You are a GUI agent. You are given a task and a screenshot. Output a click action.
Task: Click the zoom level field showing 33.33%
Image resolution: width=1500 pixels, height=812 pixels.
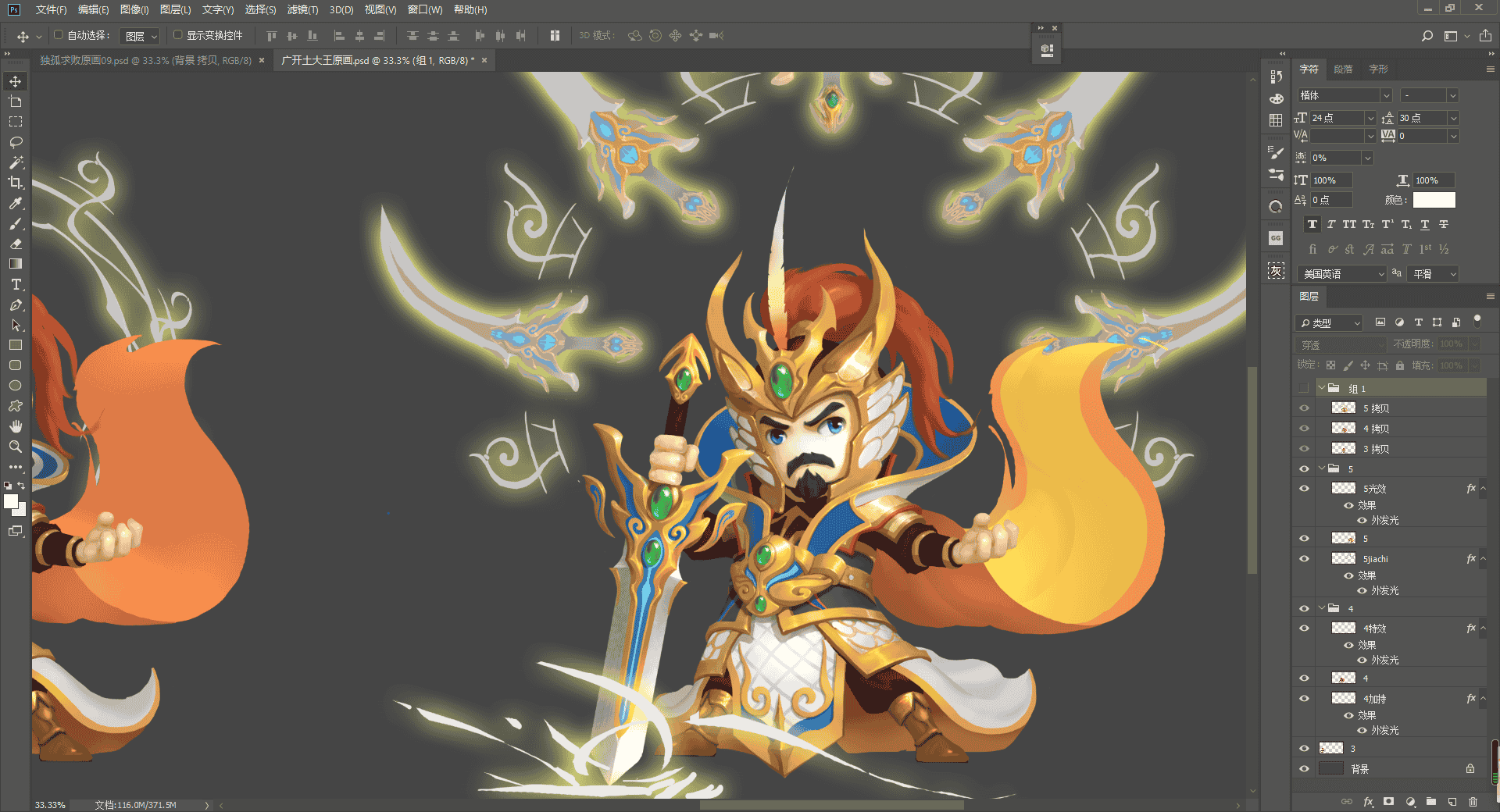[50, 805]
